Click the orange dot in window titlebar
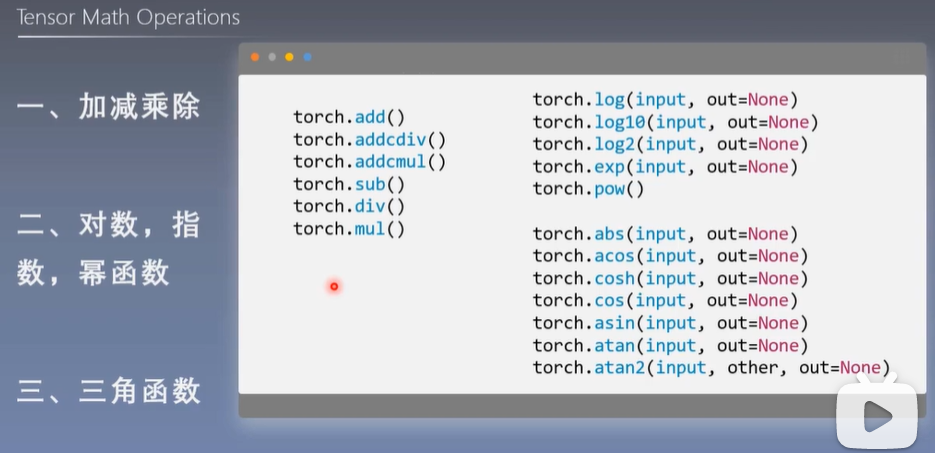935x453 pixels. [x=255, y=57]
